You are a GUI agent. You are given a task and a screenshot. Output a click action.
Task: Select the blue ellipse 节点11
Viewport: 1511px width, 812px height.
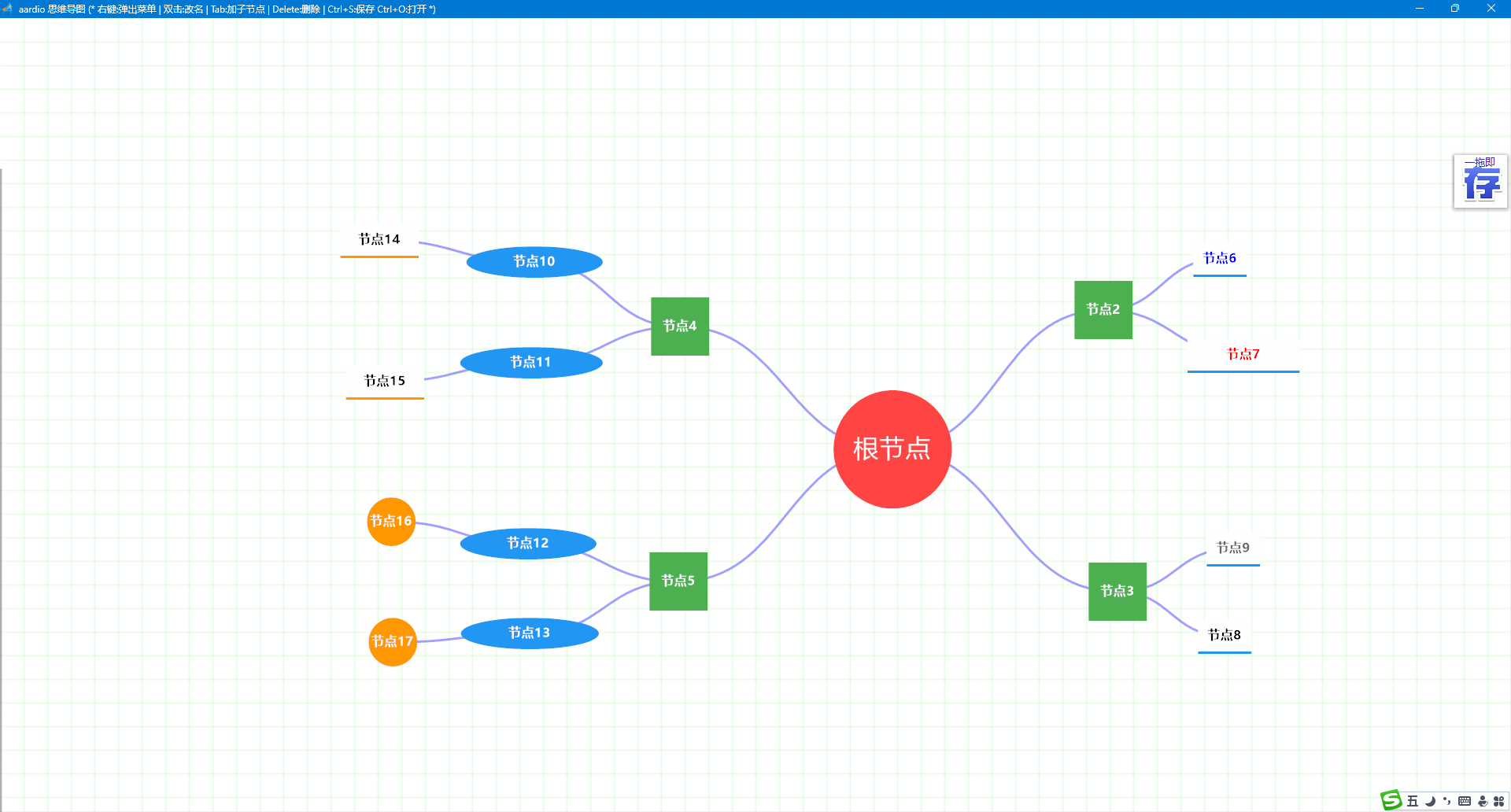click(531, 363)
